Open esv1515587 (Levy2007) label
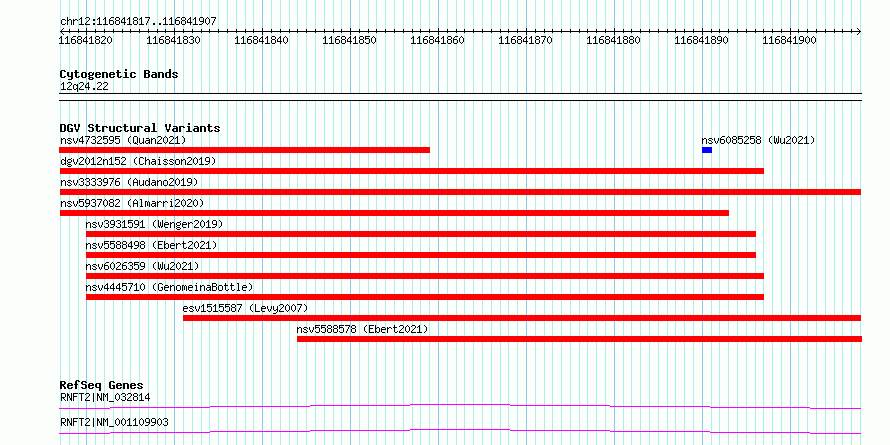This screenshot has width=890, height=445. click(245, 308)
